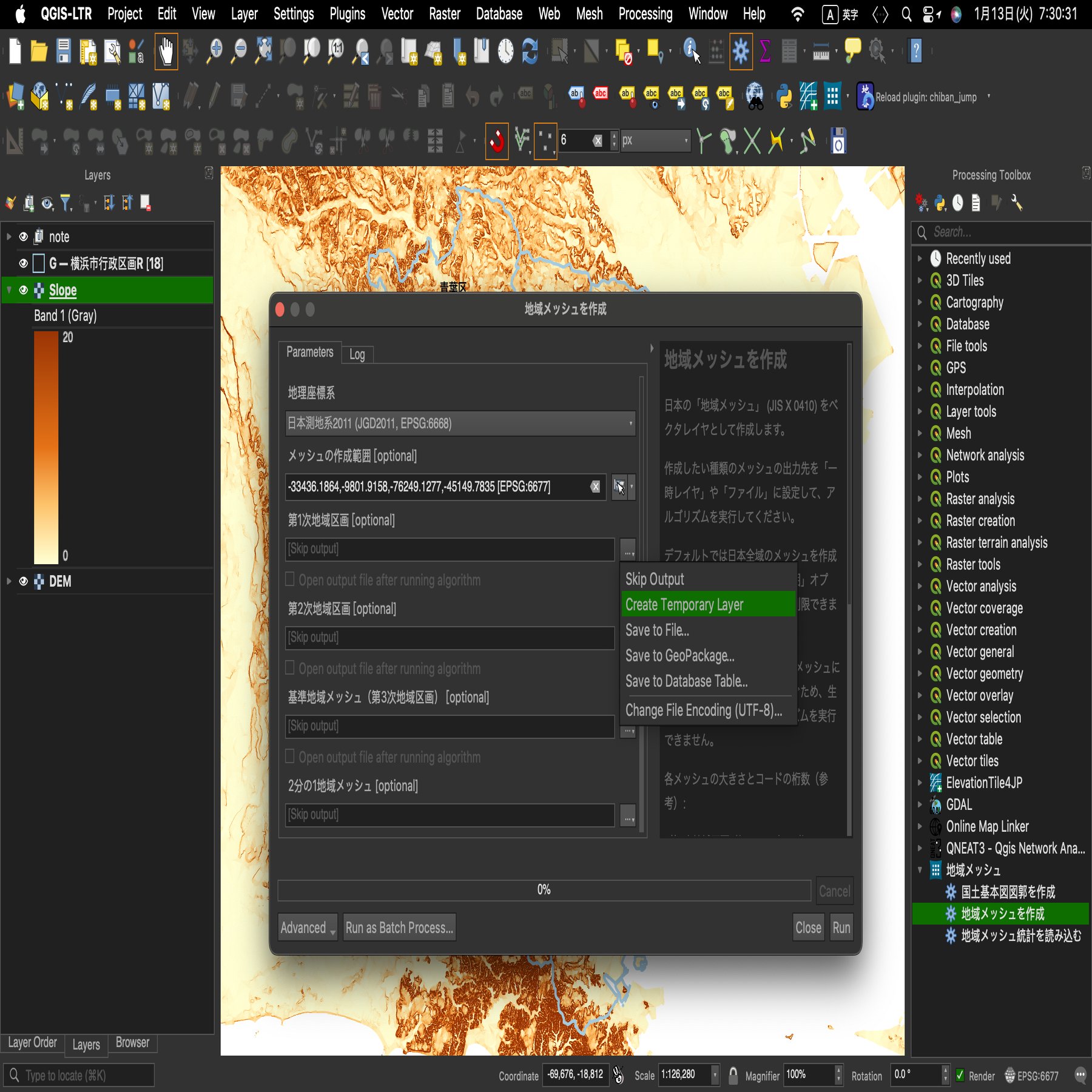Click the Run button

pyautogui.click(x=841, y=928)
